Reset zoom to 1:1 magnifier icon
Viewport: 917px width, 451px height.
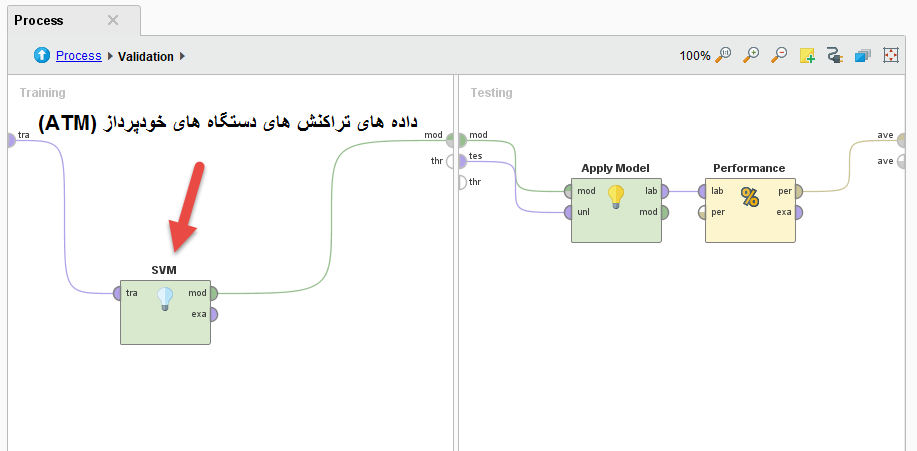point(724,56)
